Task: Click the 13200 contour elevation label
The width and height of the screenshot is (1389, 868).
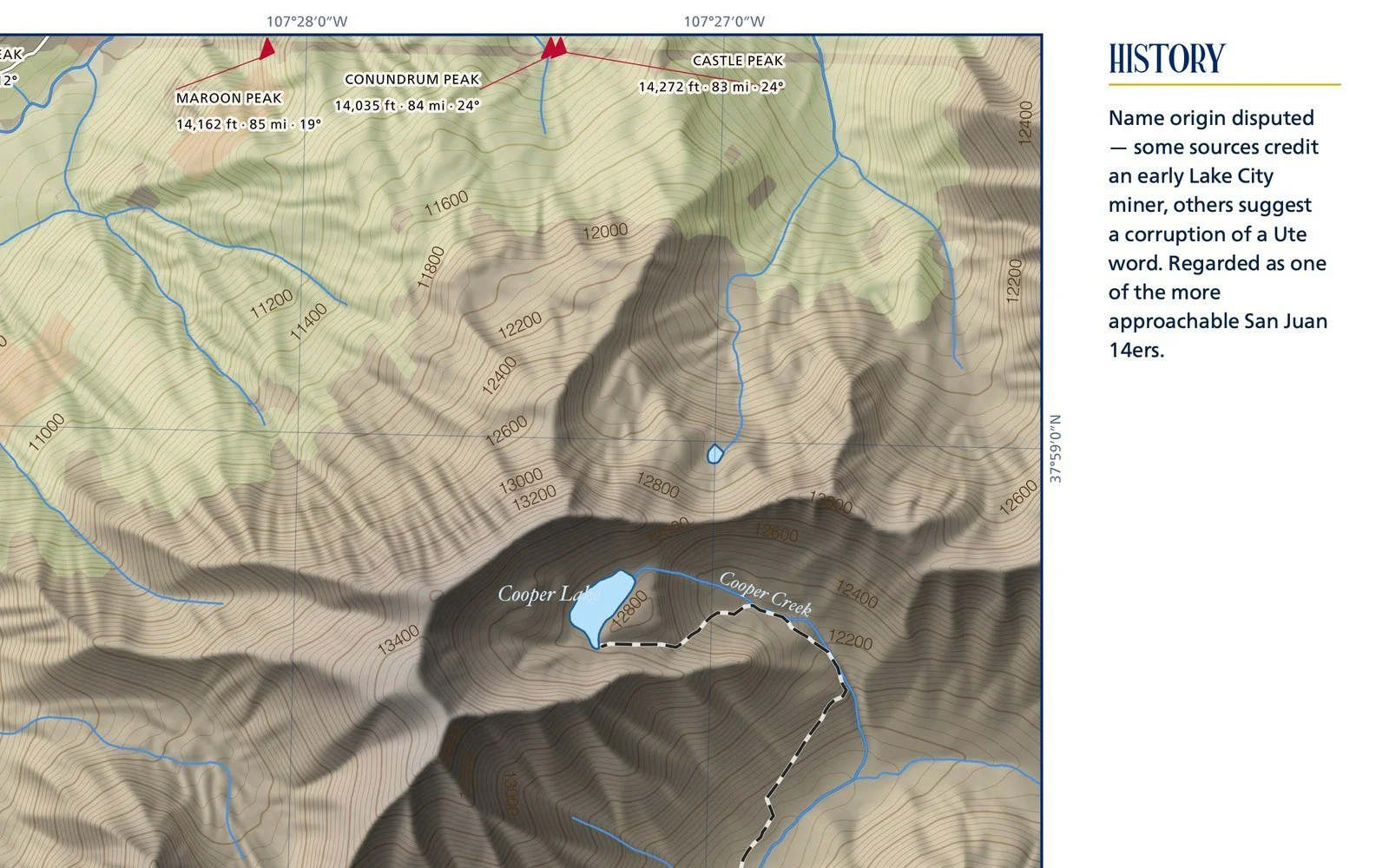Action: 534,500
